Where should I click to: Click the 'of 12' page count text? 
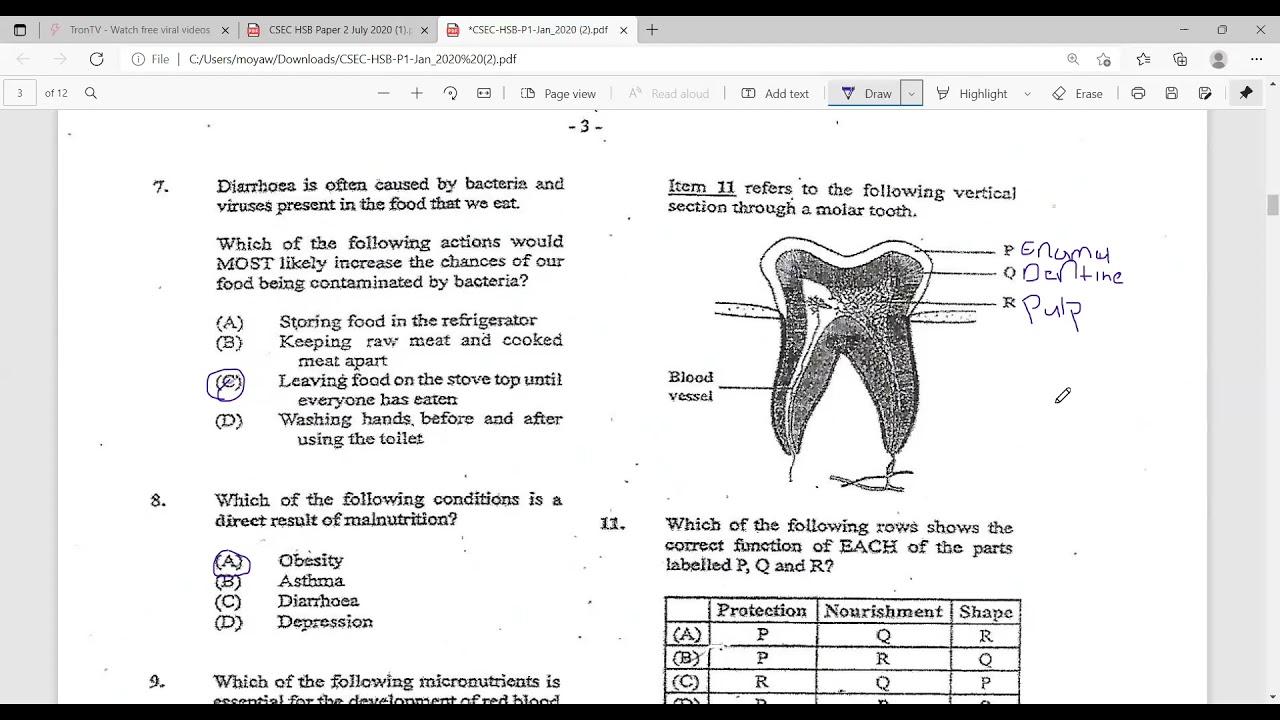56,93
